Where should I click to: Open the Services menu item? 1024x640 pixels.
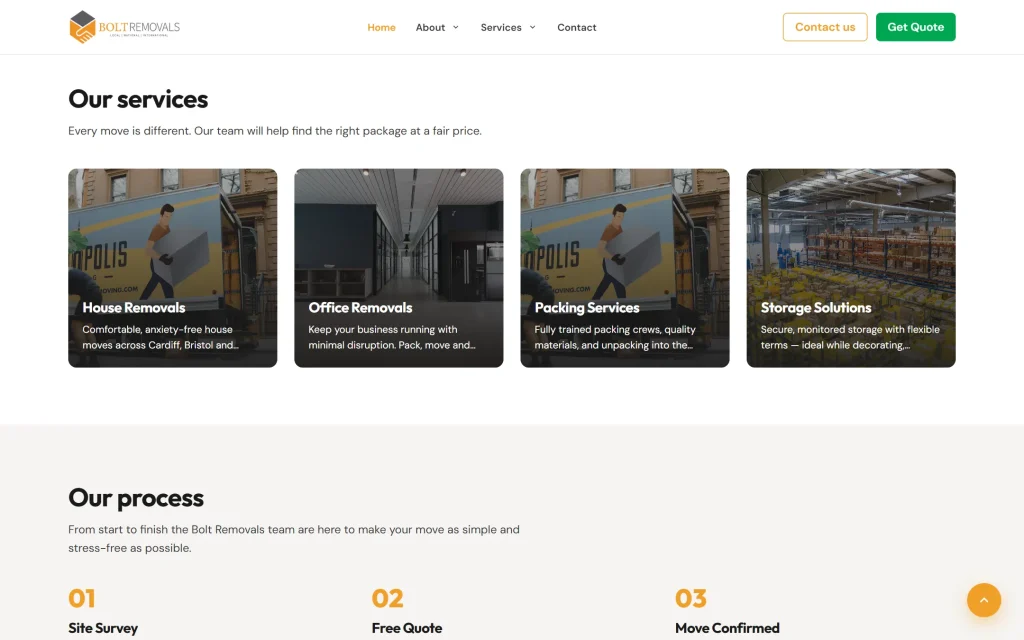pyautogui.click(x=501, y=27)
